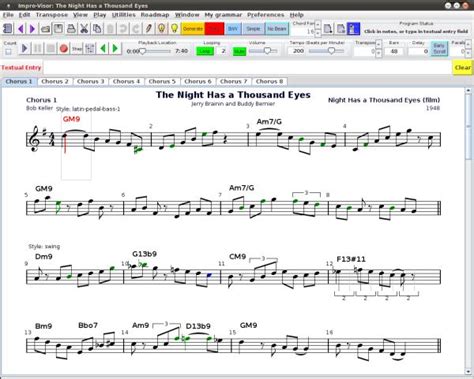
Task: Decrease Chord Font size with down arrow
Action: (318, 33)
